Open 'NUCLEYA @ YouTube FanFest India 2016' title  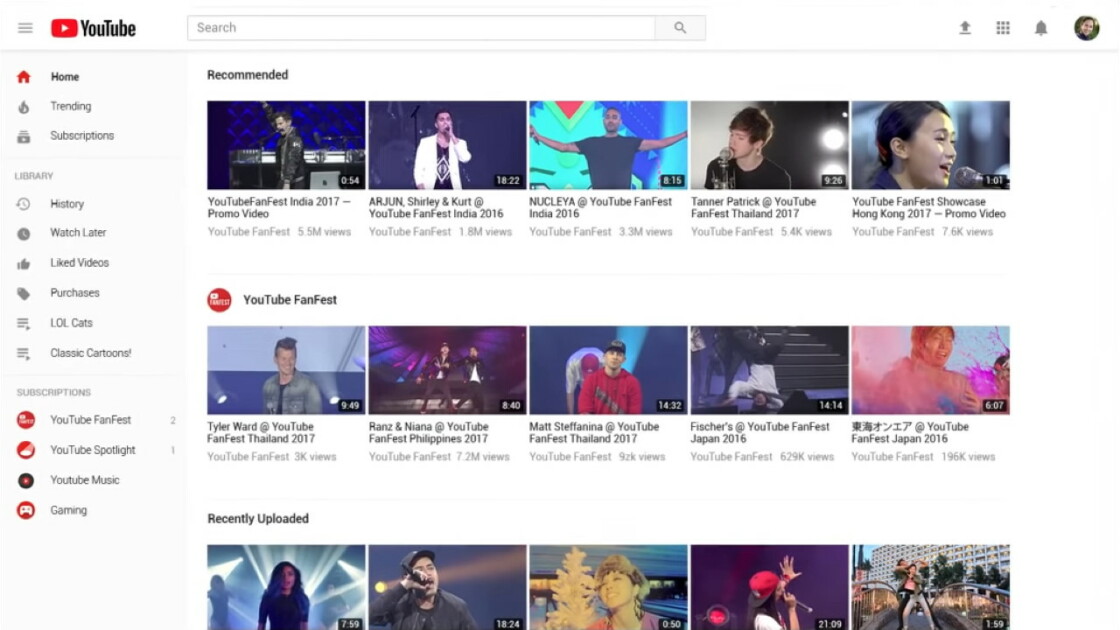[x=601, y=208]
